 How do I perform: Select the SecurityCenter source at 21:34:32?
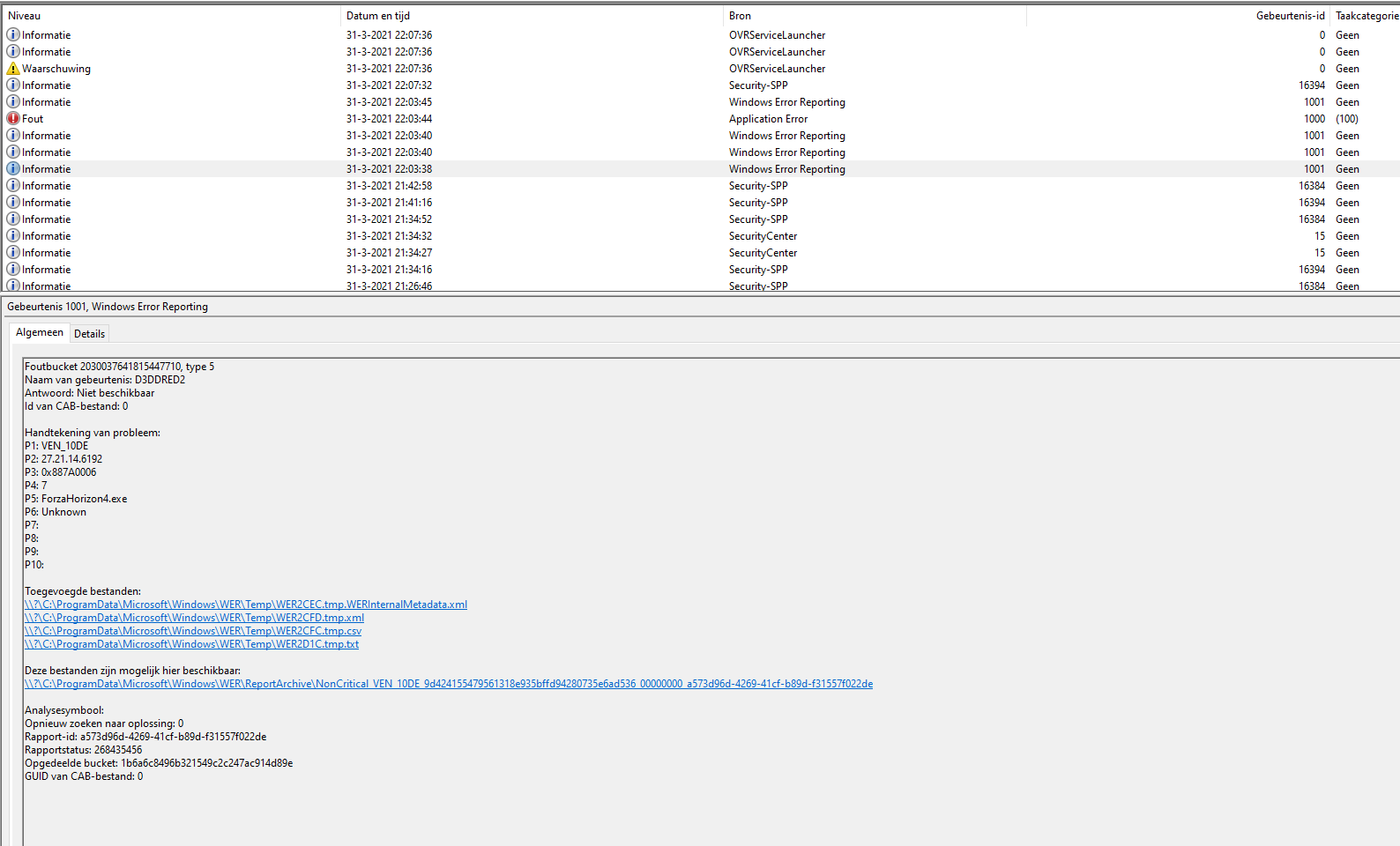tap(763, 236)
